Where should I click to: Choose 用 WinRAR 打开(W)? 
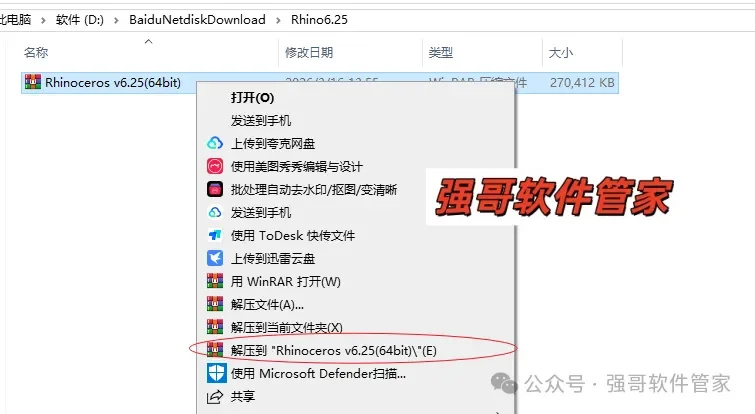pos(286,282)
